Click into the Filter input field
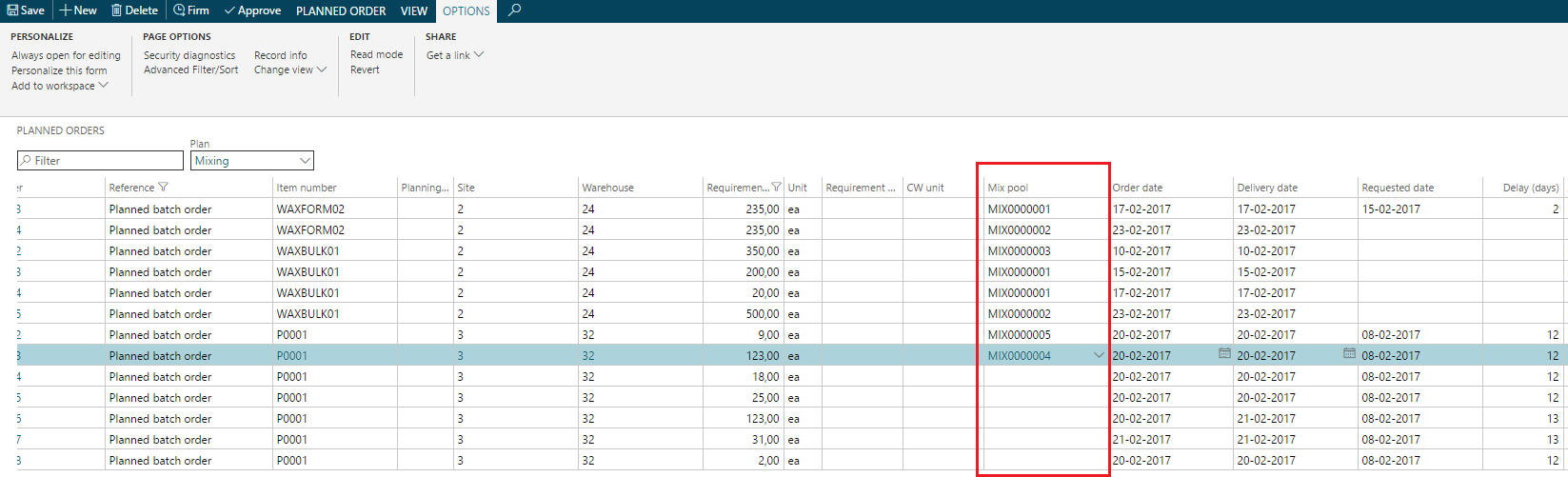Viewport: 1568px width, 477px height. click(100, 161)
